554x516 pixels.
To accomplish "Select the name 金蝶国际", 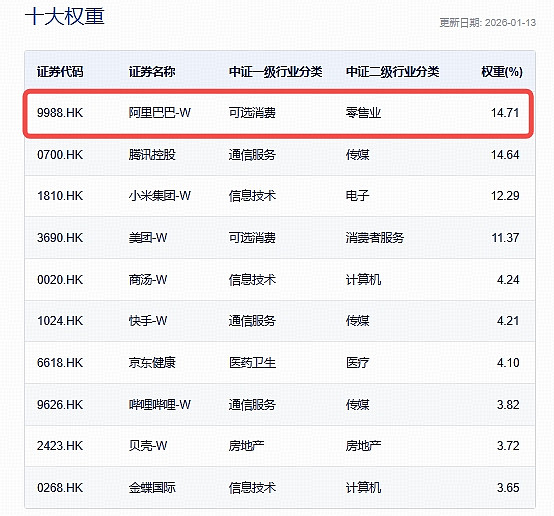I will tap(152, 488).
